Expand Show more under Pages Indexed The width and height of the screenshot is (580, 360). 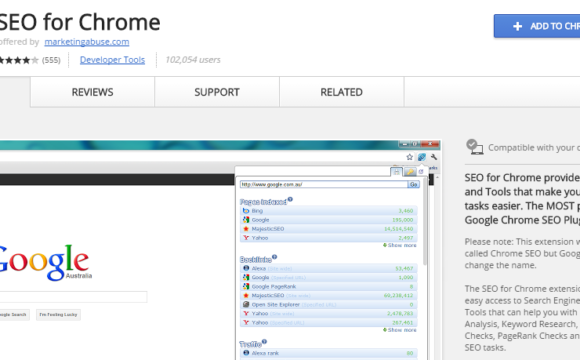[399, 245]
